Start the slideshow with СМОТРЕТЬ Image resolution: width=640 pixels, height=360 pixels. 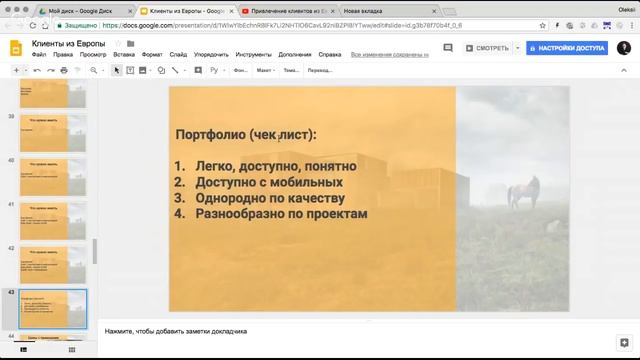pos(487,48)
